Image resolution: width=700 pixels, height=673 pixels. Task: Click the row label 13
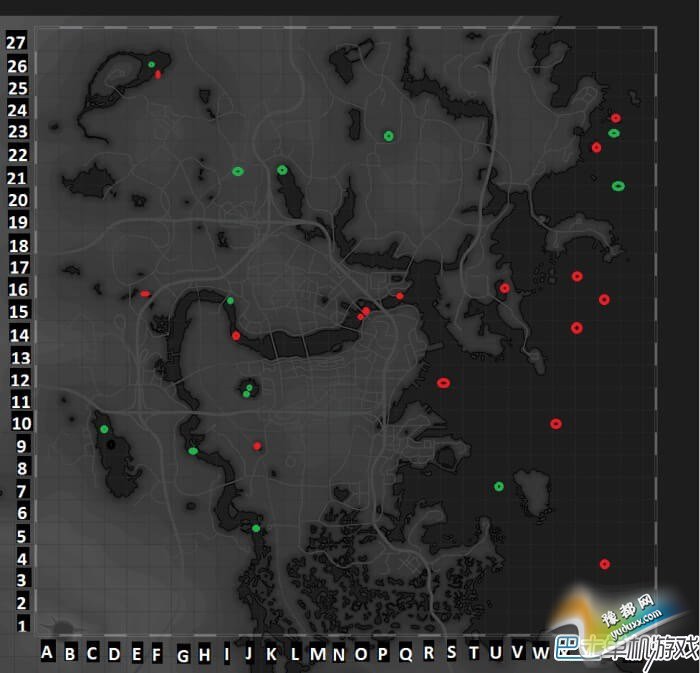pyautogui.click(x=19, y=358)
